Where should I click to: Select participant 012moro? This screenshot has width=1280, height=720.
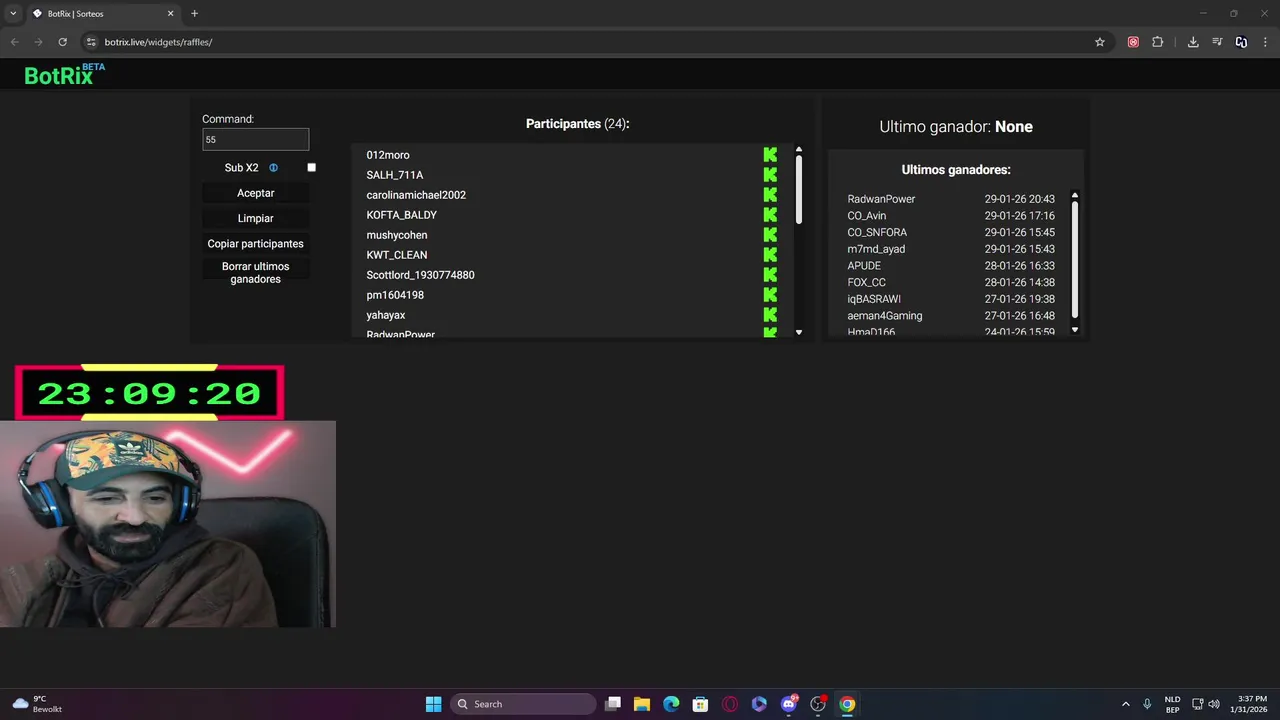click(x=388, y=155)
